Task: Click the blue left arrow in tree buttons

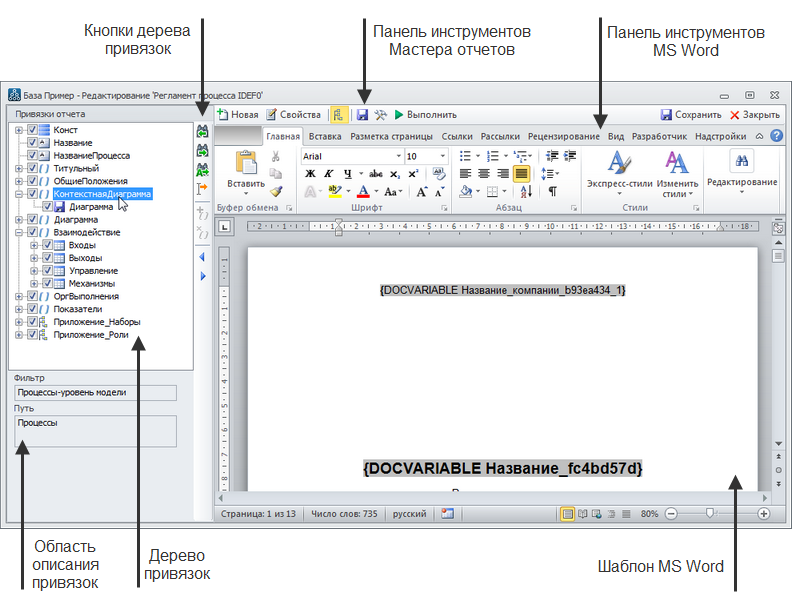Action: click(x=202, y=257)
